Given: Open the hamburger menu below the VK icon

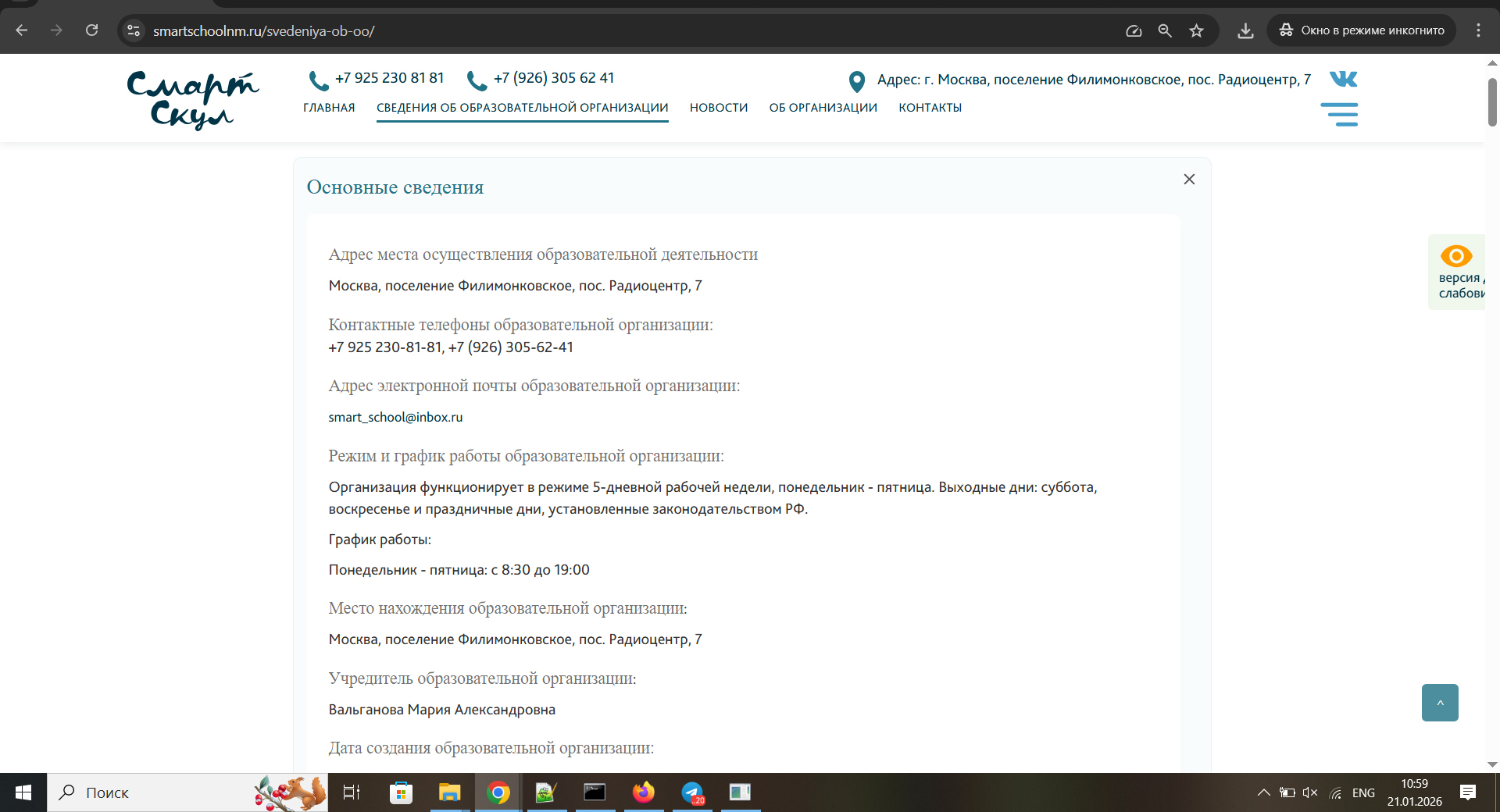Looking at the screenshot, I should point(1341,114).
